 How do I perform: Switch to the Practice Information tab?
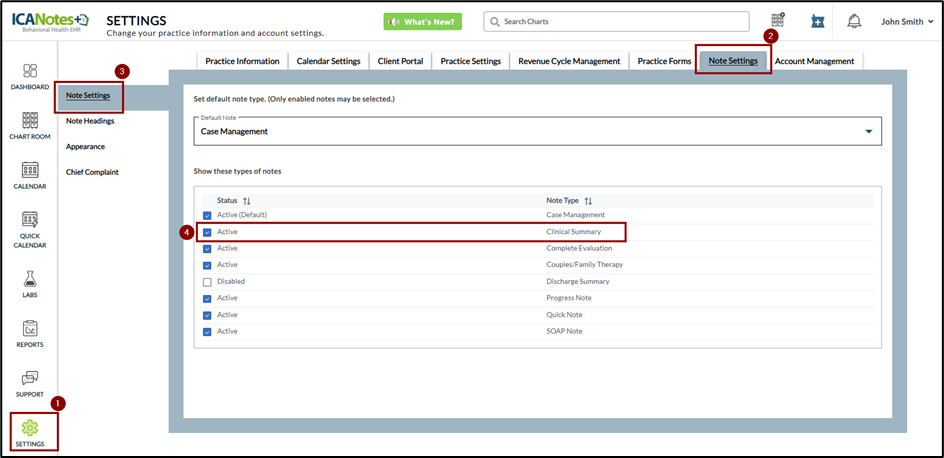[242, 61]
